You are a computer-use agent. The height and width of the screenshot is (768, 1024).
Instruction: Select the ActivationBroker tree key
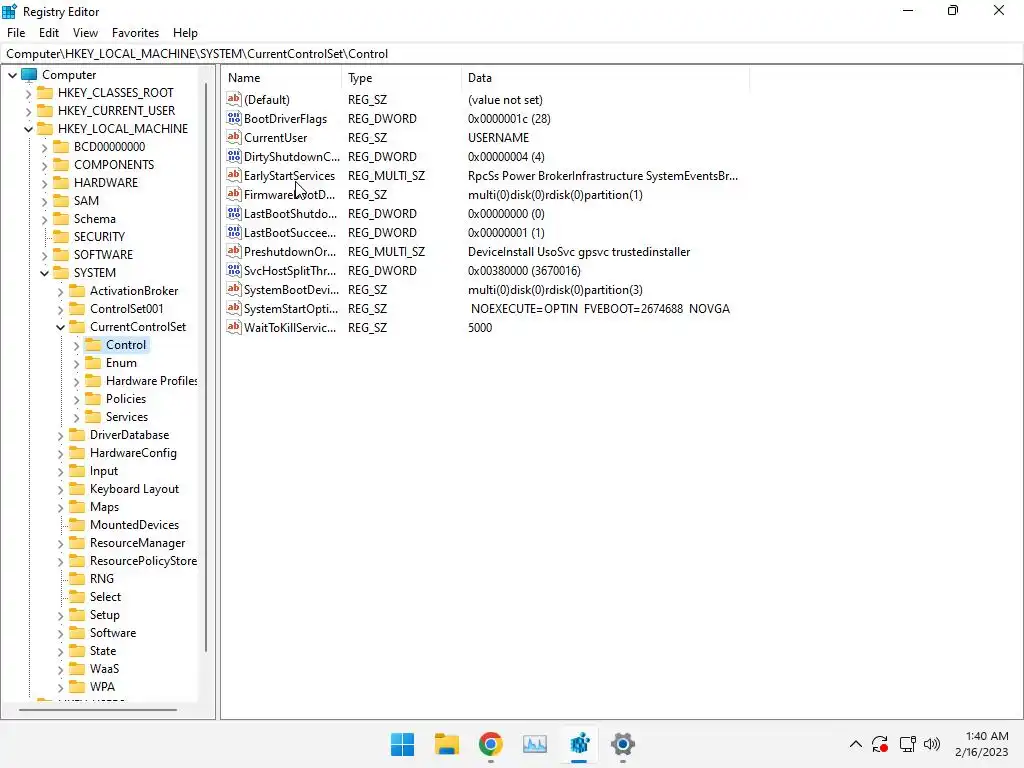click(134, 291)
